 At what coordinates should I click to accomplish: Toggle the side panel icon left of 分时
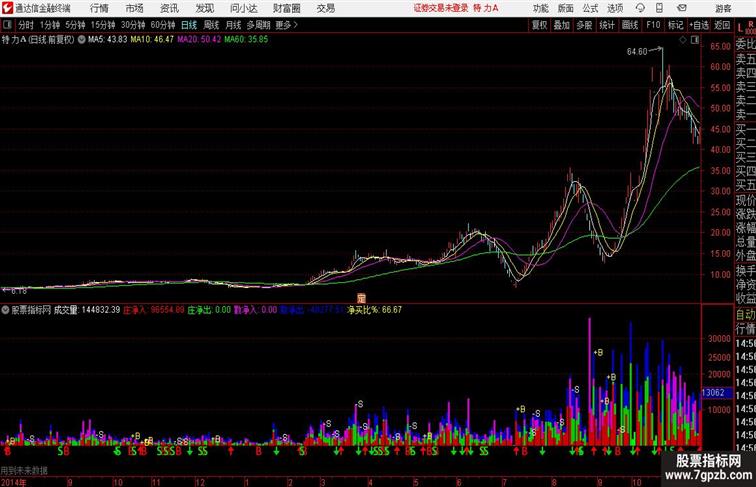pyautogui.click(x=7, y=25)
